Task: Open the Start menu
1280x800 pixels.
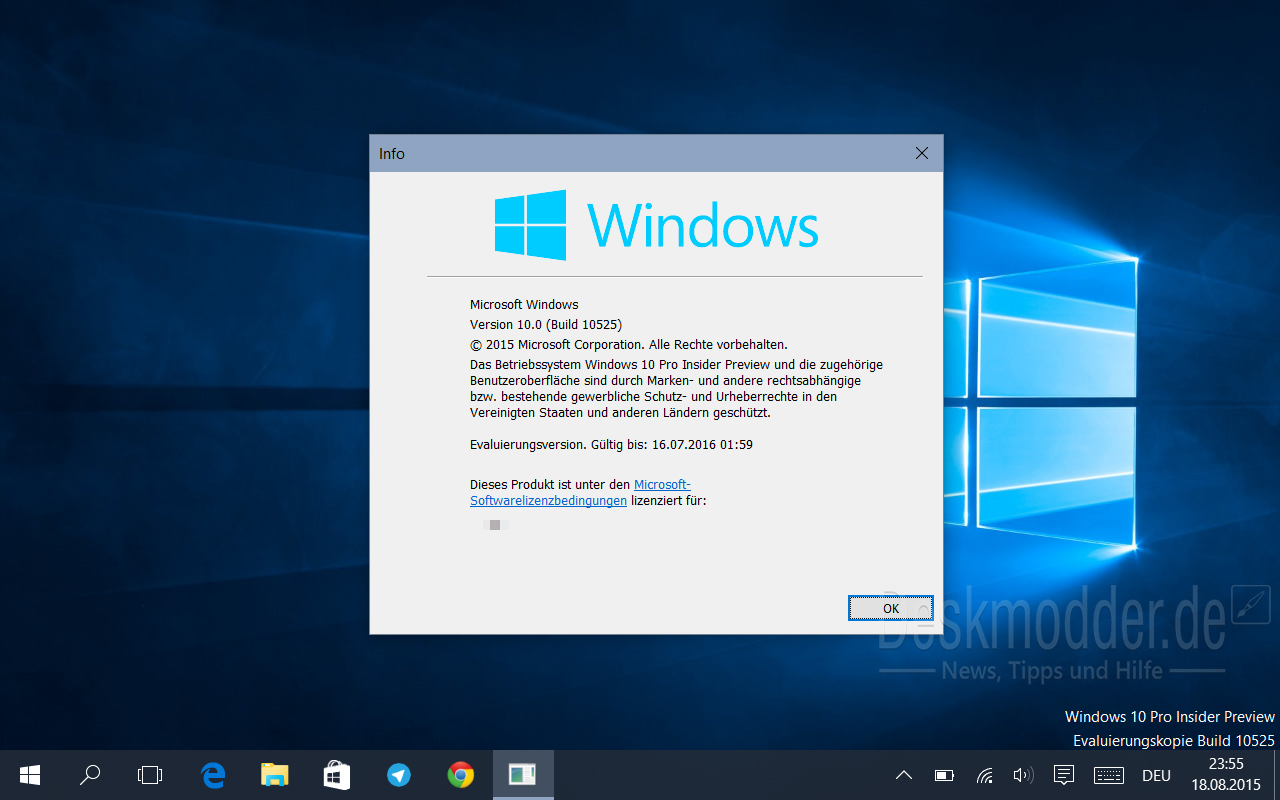Action: point(30,775)
